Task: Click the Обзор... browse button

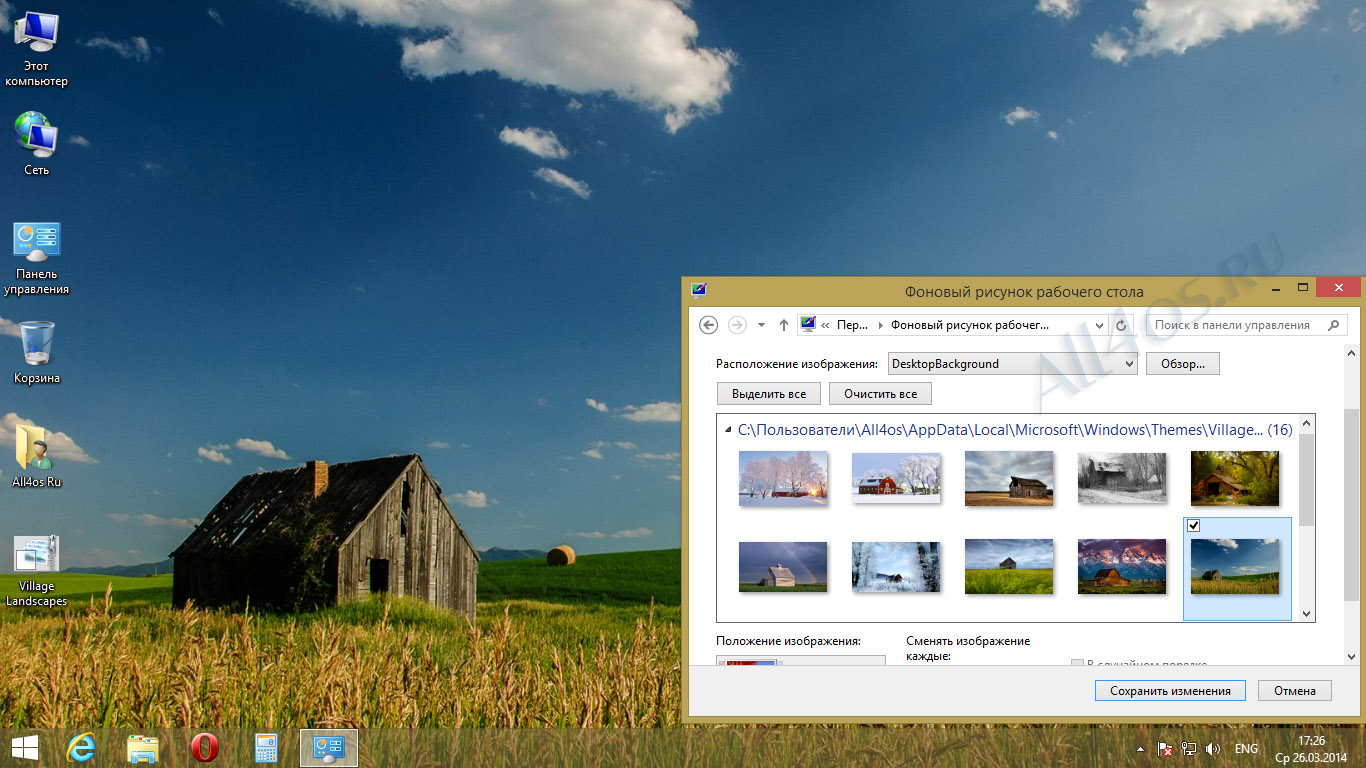Action: click(1183, 364)
